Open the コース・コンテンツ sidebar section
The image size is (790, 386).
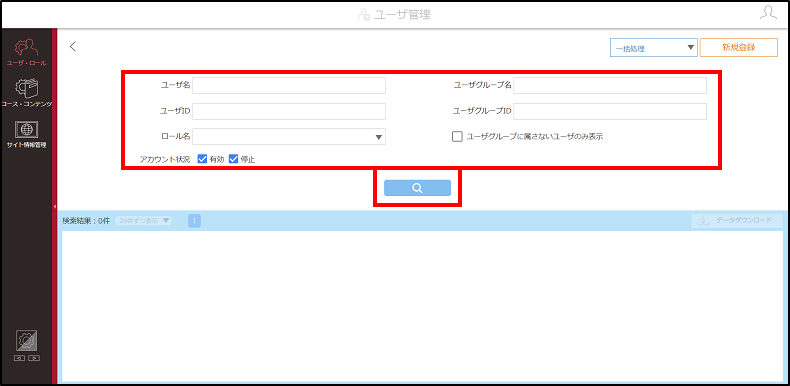pyautogui.click(x=26, y=94)
